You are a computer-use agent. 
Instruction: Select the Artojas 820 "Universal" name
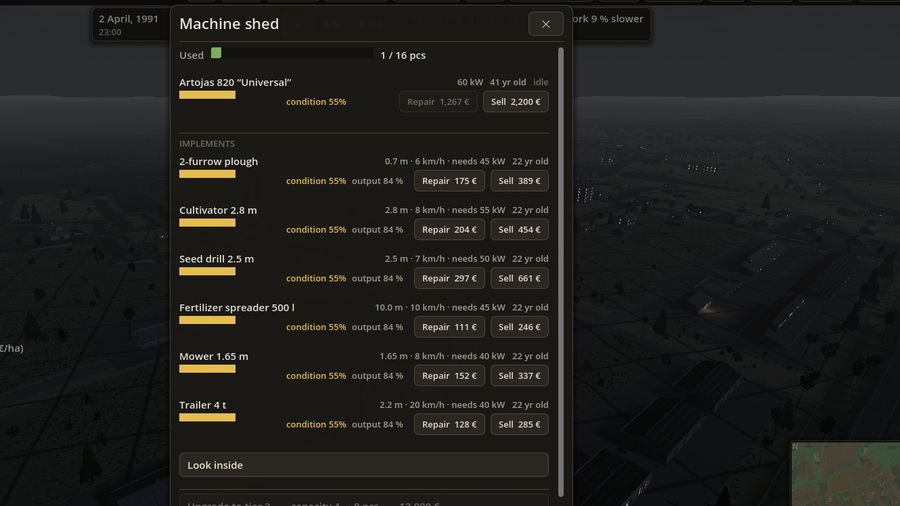[235, 82]
